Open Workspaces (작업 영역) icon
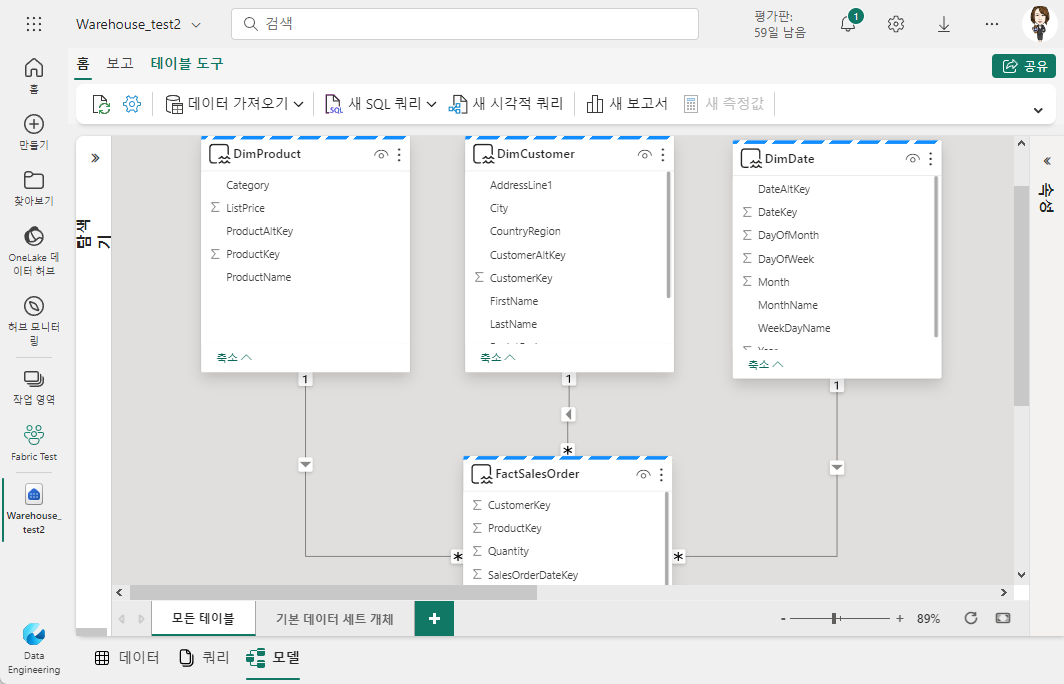Viewport: 1064px width, 684px height. (34, 387)
